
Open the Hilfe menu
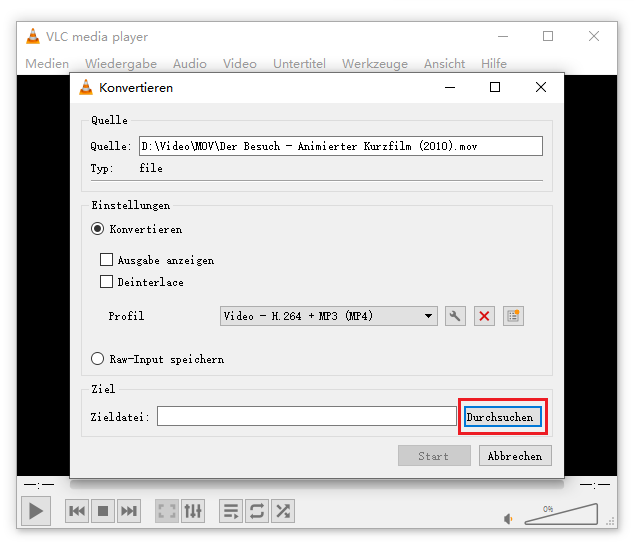[494, 64]
